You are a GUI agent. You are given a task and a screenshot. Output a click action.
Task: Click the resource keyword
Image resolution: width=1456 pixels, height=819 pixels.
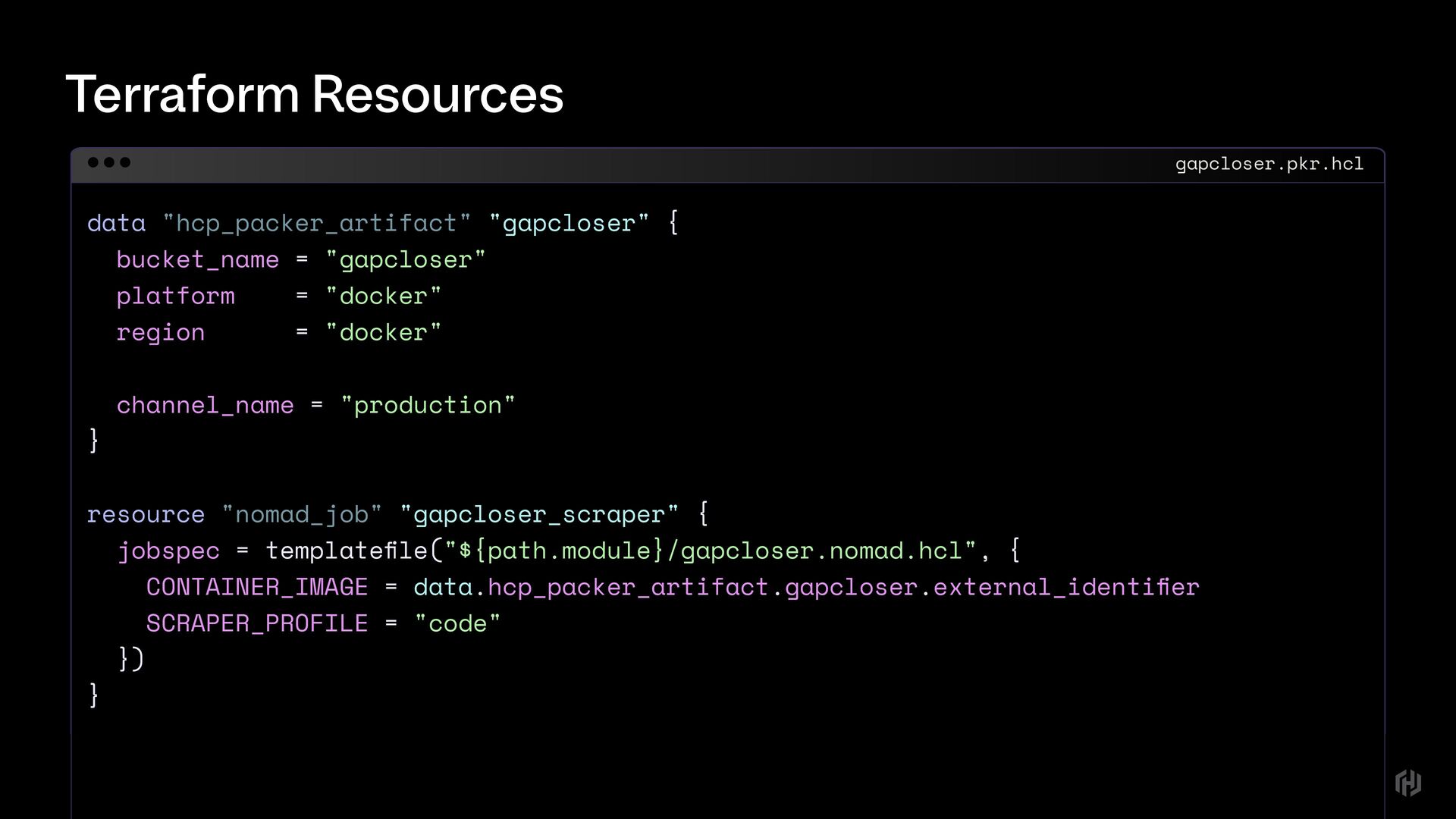[146, 515]
